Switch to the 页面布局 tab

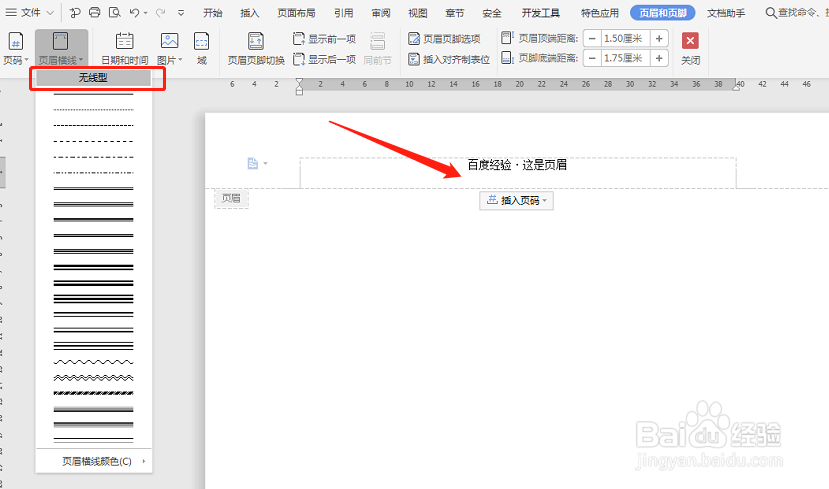[x=296, y=13]
